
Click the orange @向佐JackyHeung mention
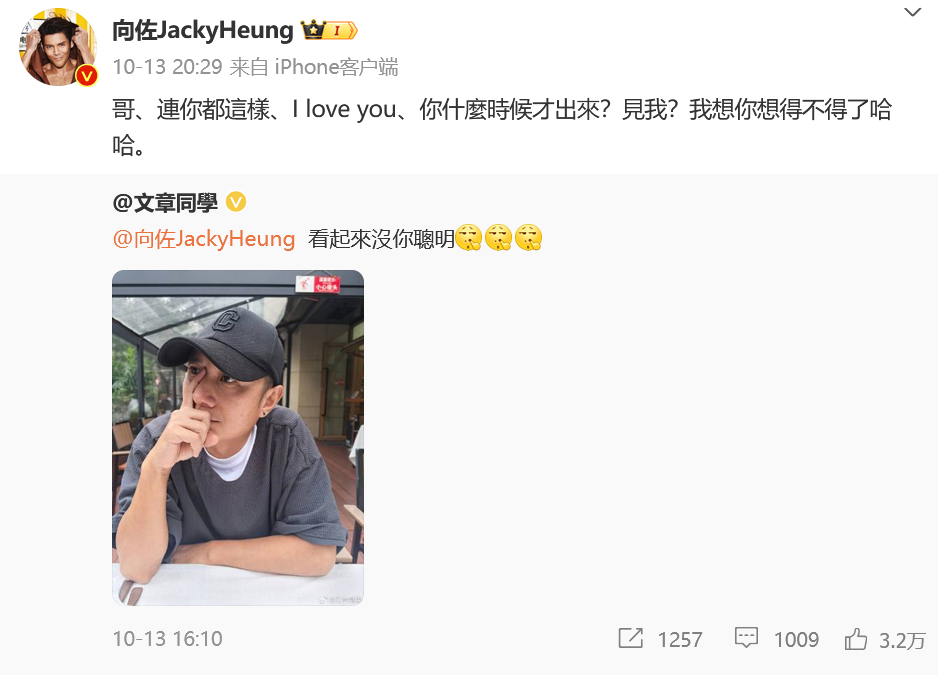[x=204, y=239]
